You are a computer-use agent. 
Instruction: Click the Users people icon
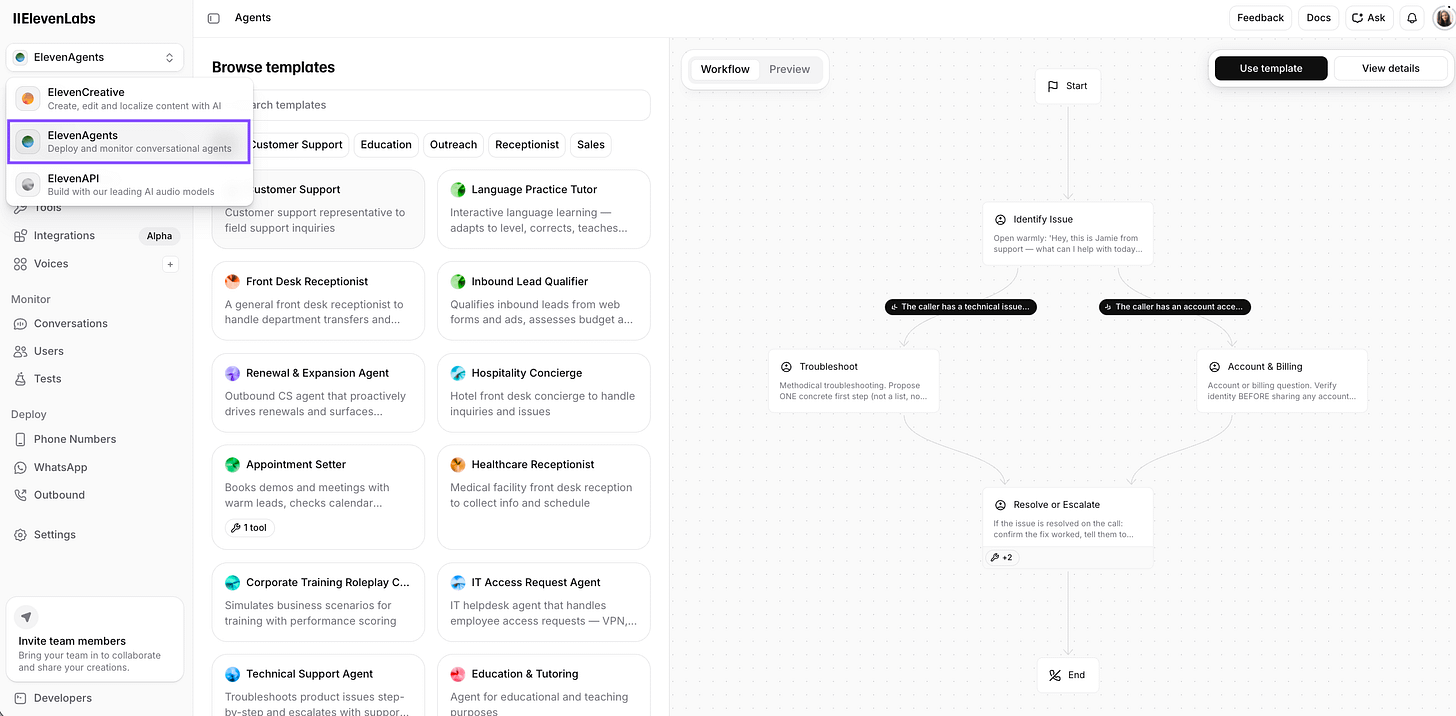point(20,352)
